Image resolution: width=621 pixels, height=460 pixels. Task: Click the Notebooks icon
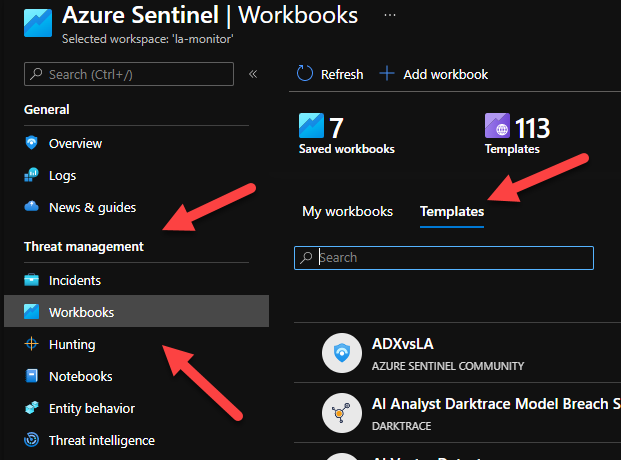click(31, 376)
